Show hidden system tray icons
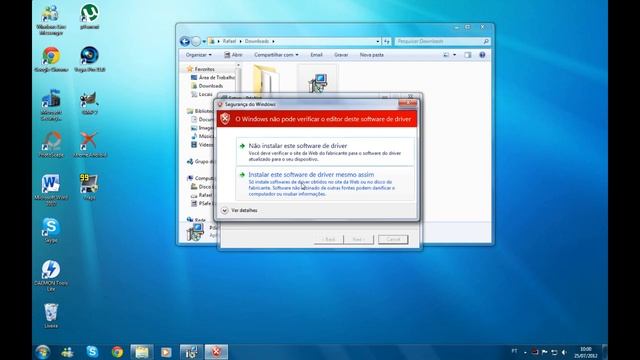640x360 pixels. (525, 352)
